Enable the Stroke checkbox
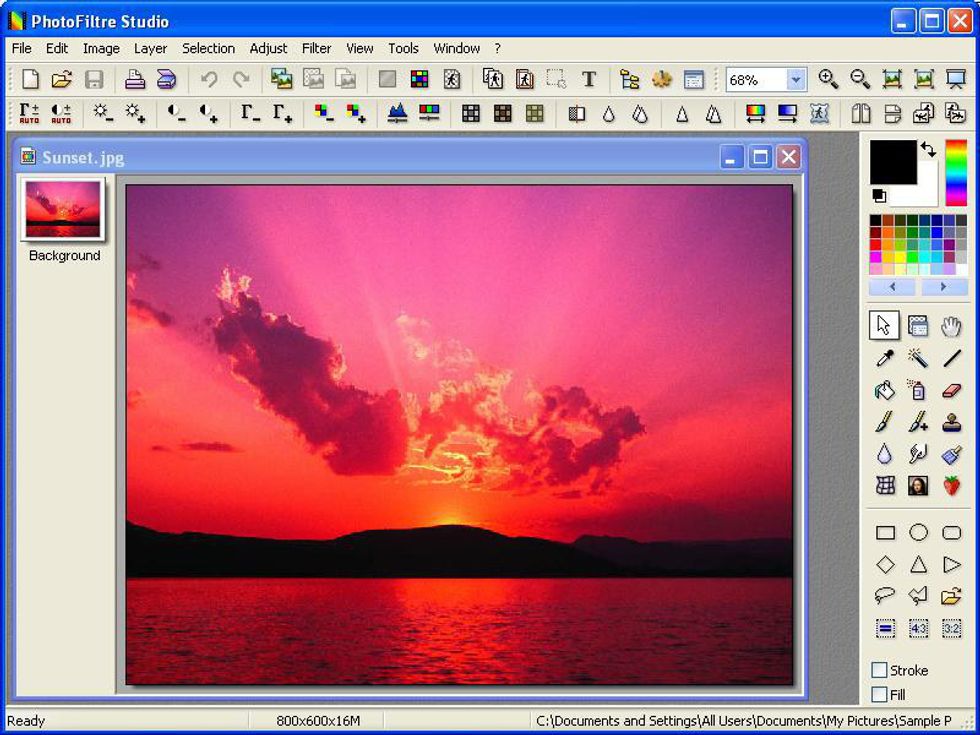980x735 pixels. [x=880, y=670]
